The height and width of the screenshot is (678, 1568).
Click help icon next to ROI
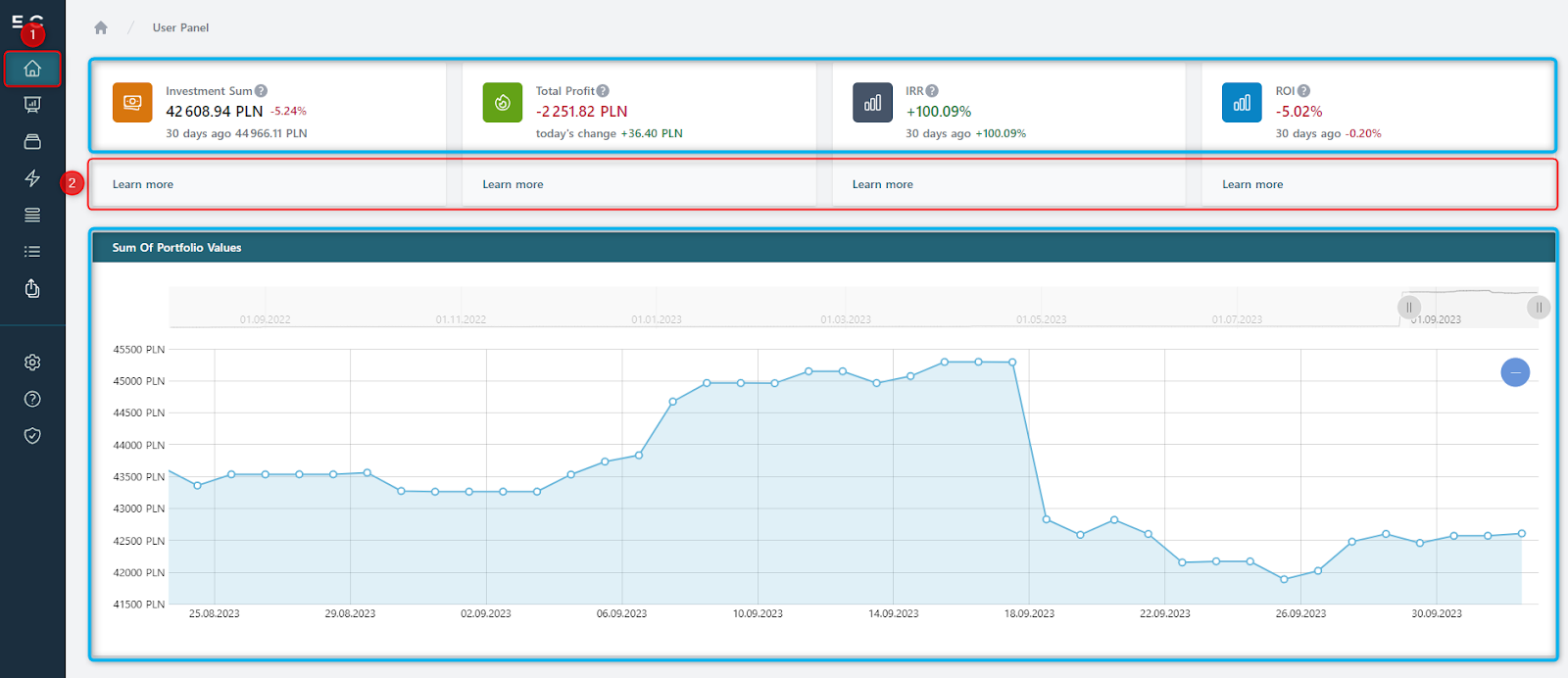coord(1303,91)
